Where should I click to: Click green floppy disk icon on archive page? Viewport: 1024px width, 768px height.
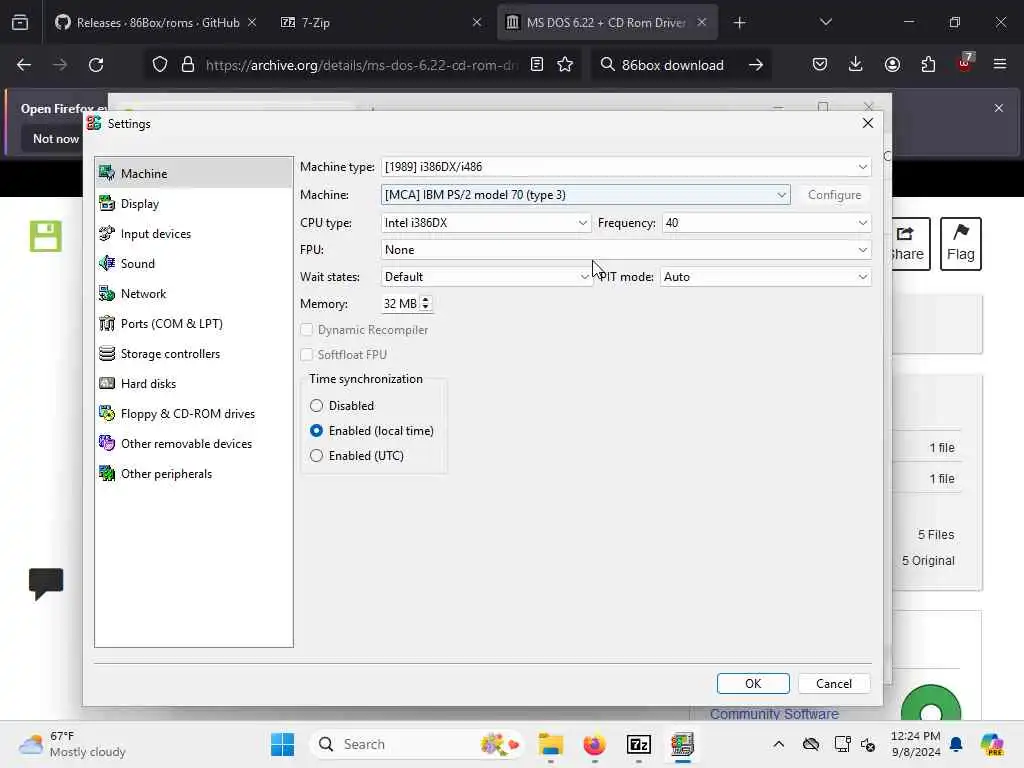click(x=46, y=236)
